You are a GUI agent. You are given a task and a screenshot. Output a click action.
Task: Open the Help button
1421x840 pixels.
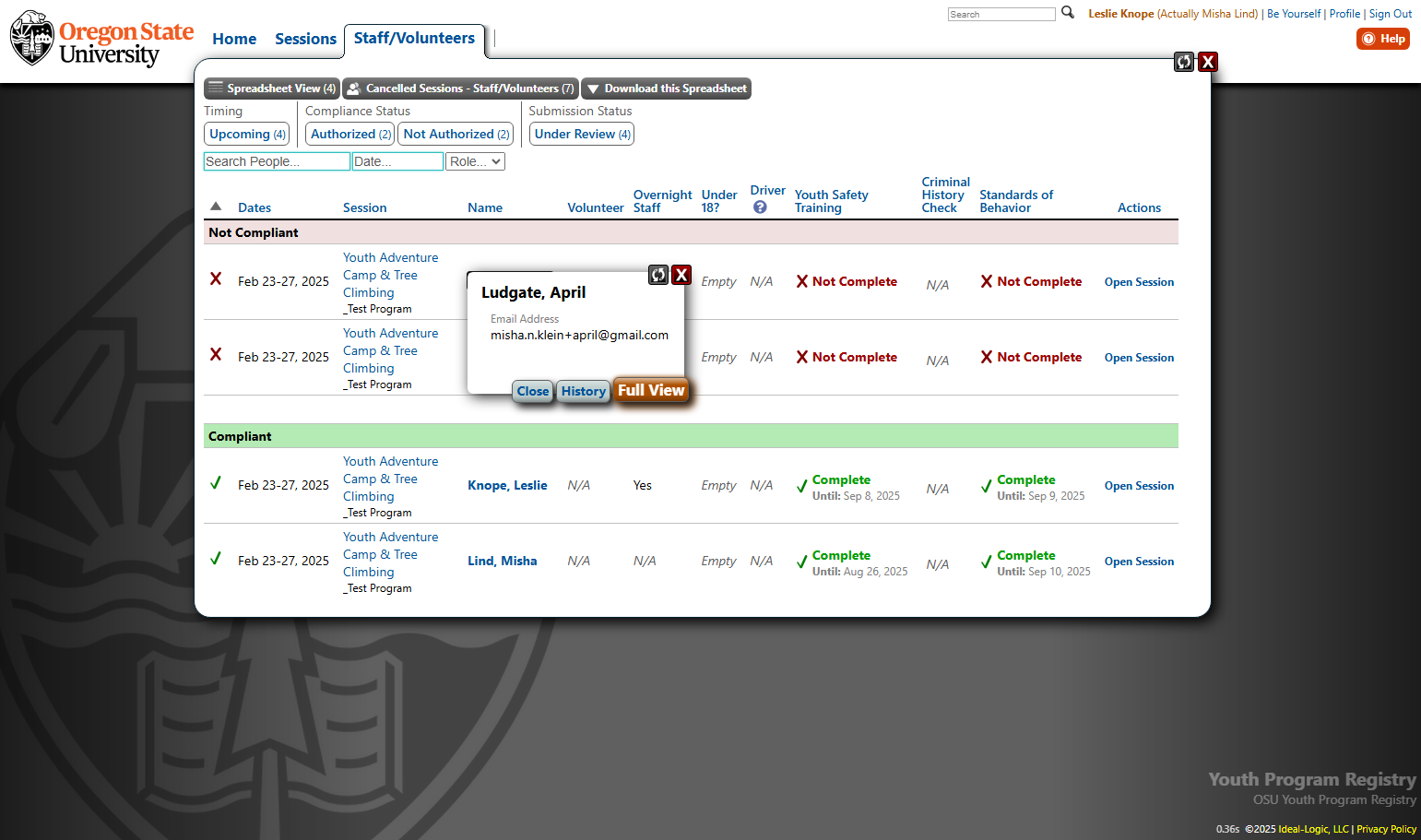click(x=1383, y=39)
